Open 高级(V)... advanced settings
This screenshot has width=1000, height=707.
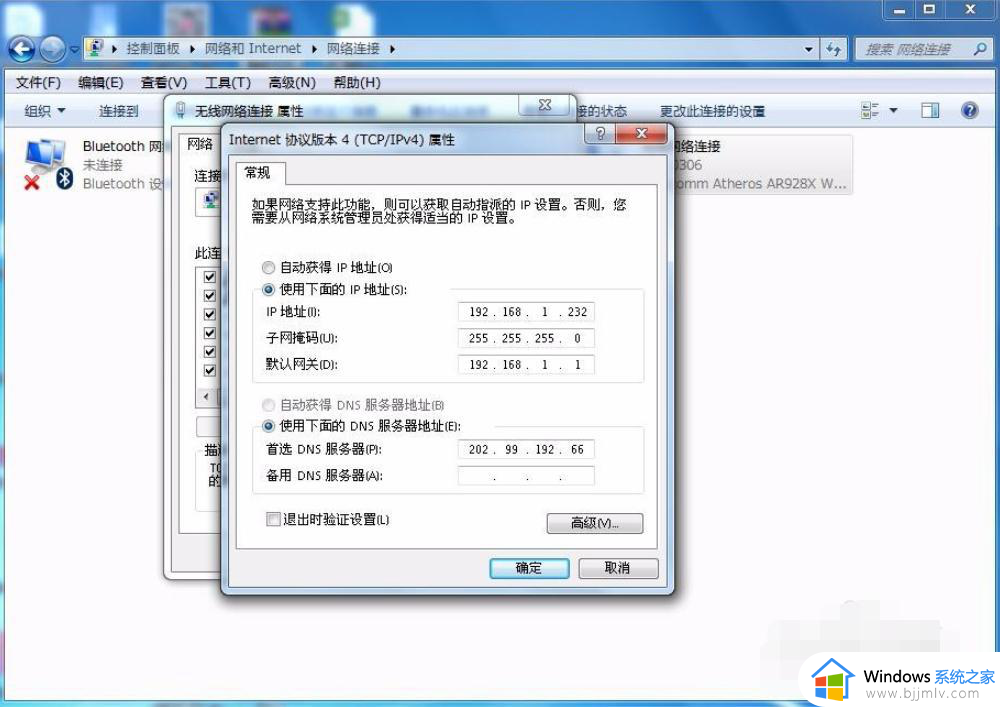pyautogui.click(x=594, y=523)
